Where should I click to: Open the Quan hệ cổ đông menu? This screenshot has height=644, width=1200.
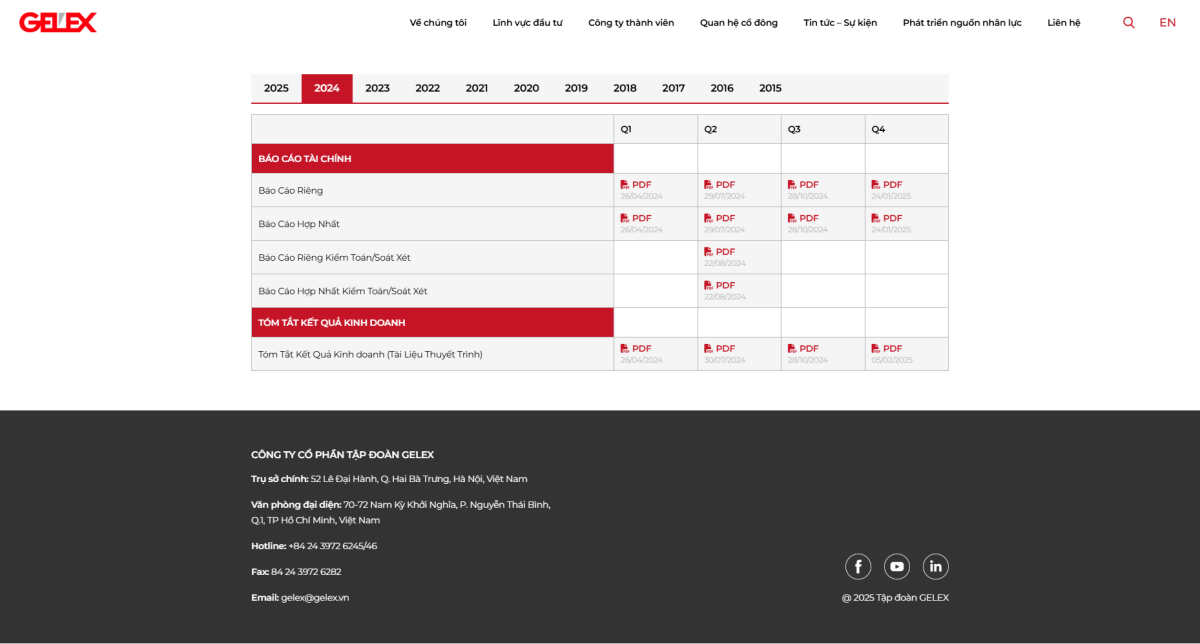[x=739, y=23]
